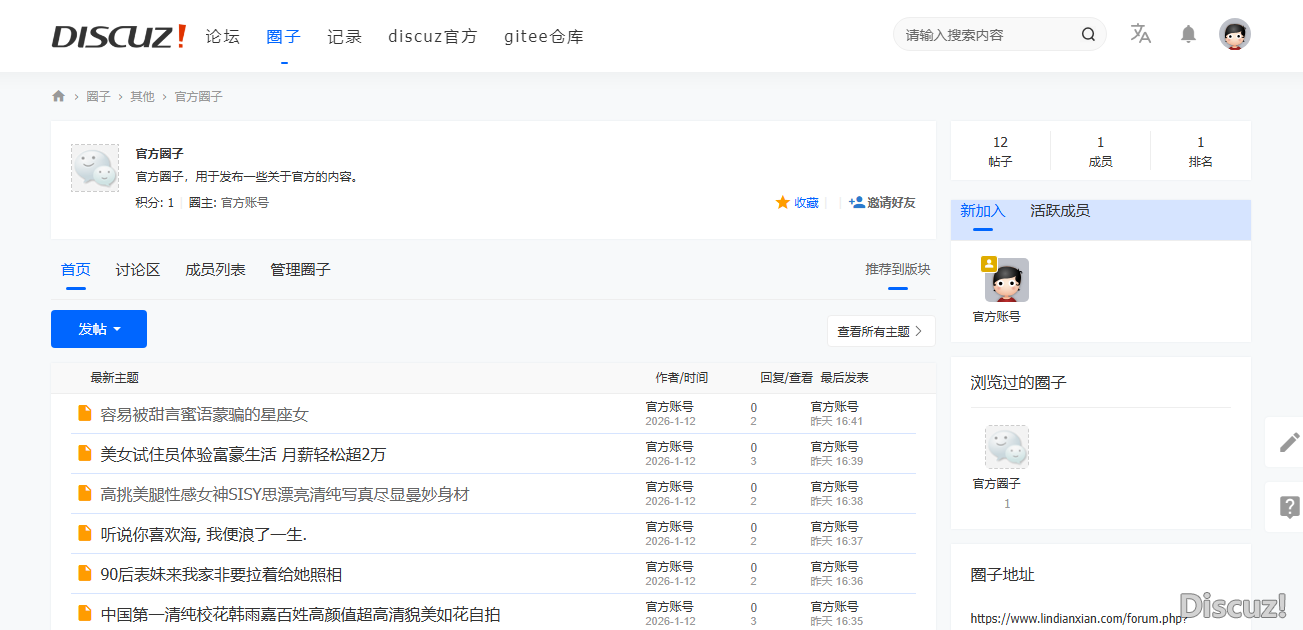1303x630 pixels.
Task: Open the 发帖 dropdown button
Action: [x=99, y=329]
